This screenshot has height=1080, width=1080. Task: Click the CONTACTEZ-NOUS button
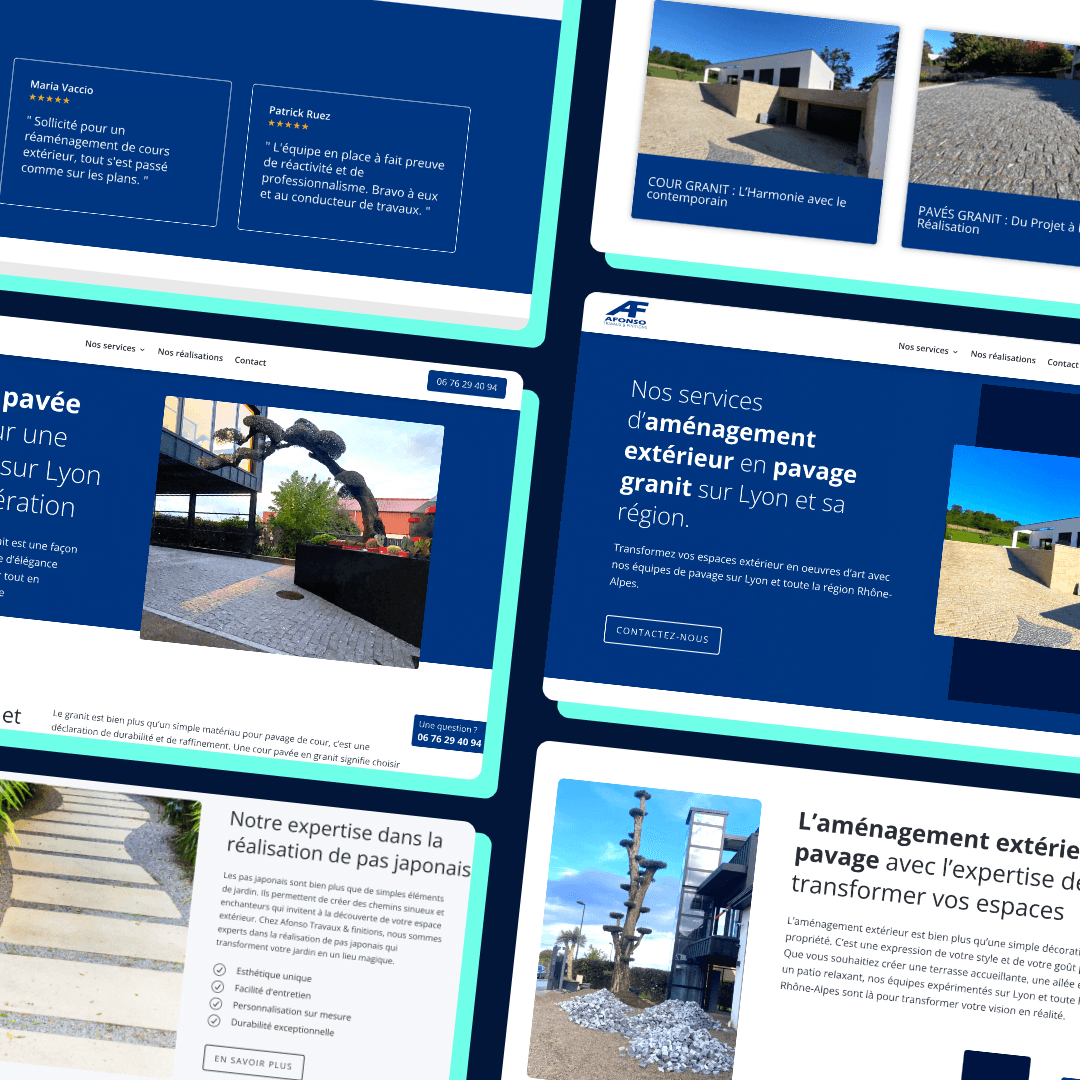[x=663, y=634]
